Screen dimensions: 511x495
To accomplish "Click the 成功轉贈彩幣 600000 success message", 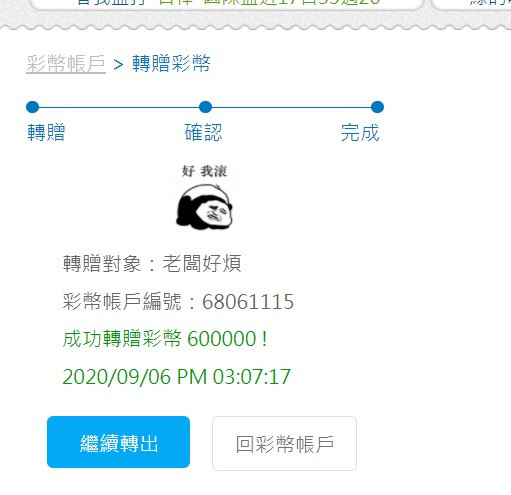I will (x=165, y=339).
